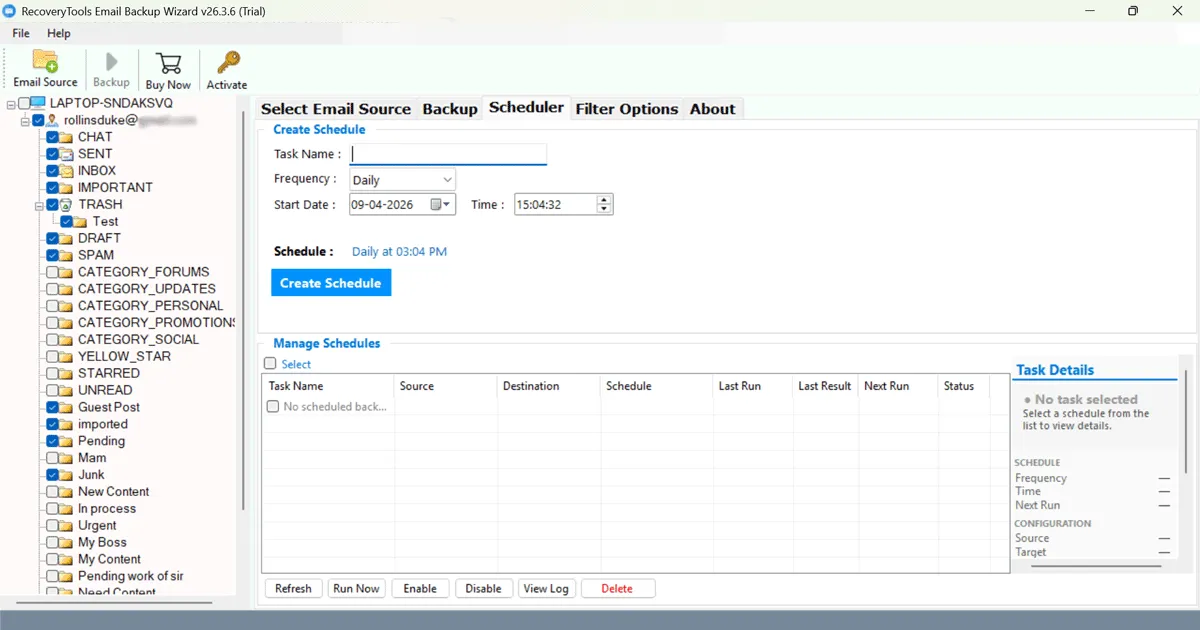
Task: Collapse the TRASH folder tree node
Action: pyautogui.click(x=39, y=205)
